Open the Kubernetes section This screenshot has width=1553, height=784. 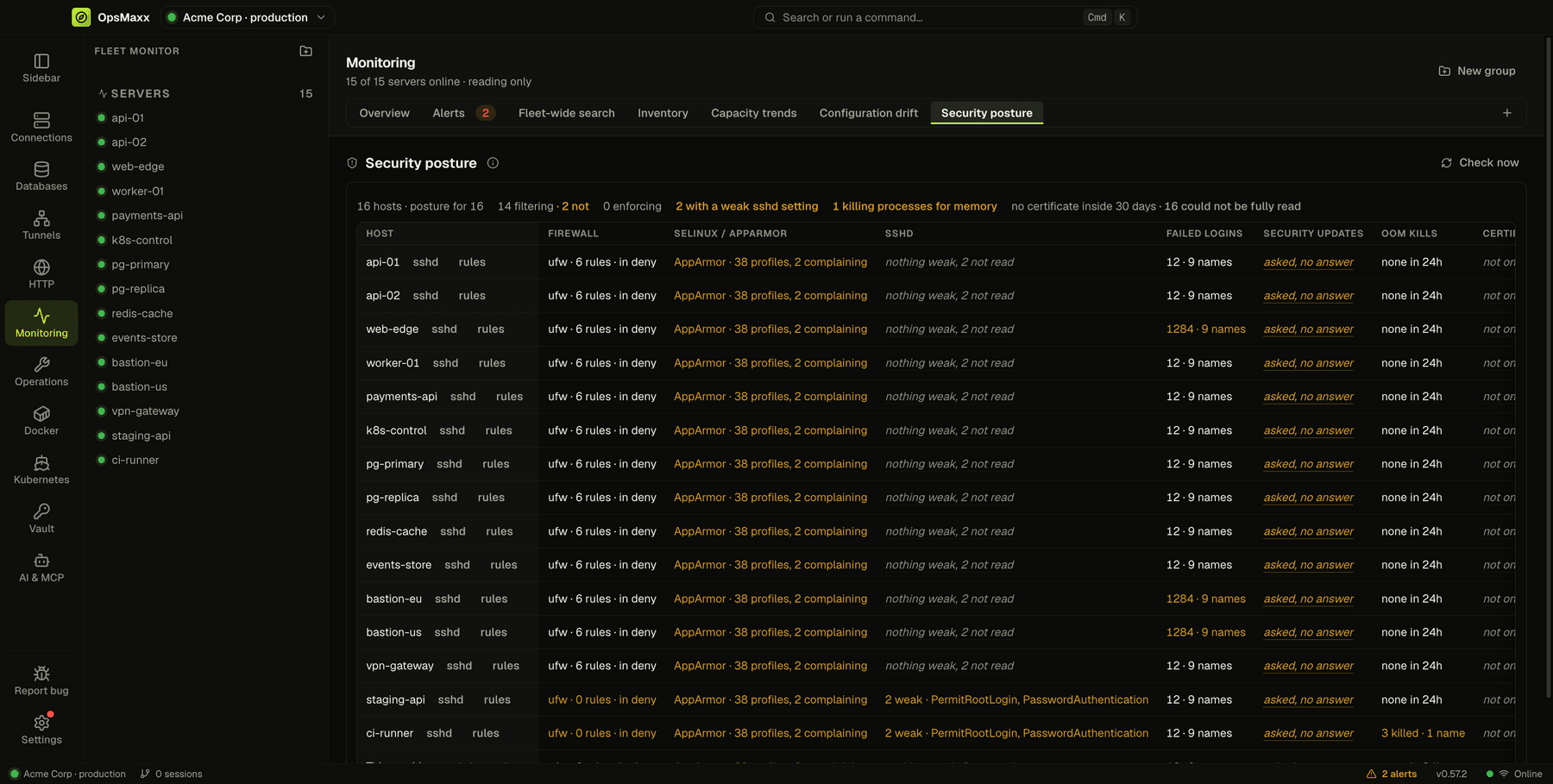point(41,470)
